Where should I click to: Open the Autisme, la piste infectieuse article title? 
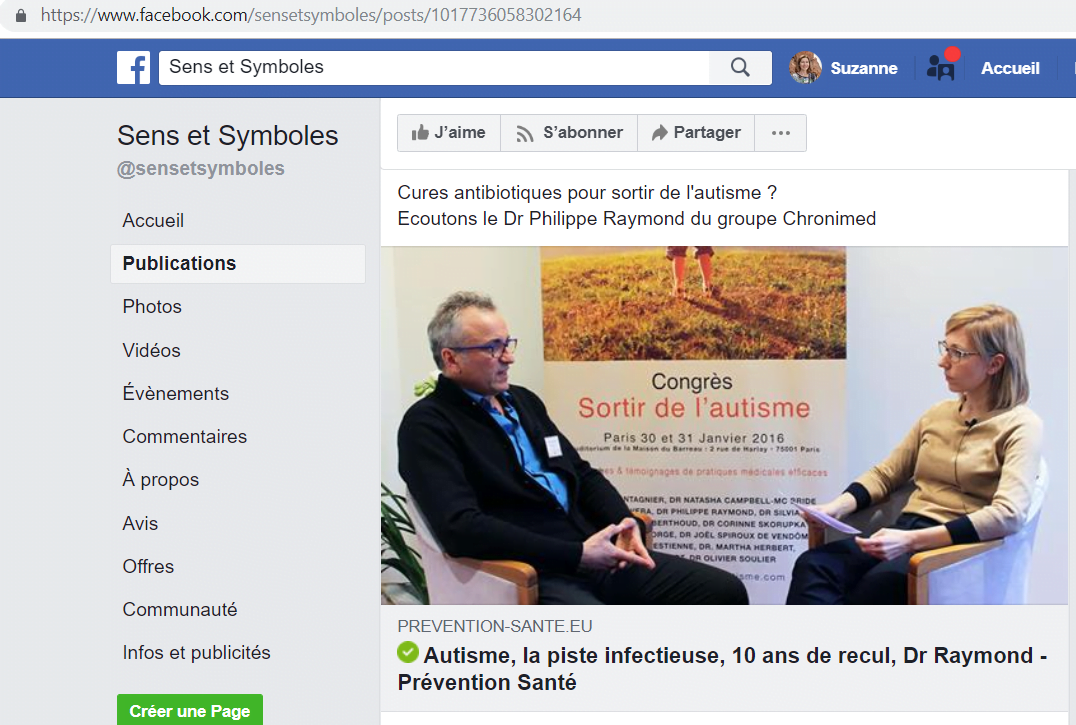[722, 669]
